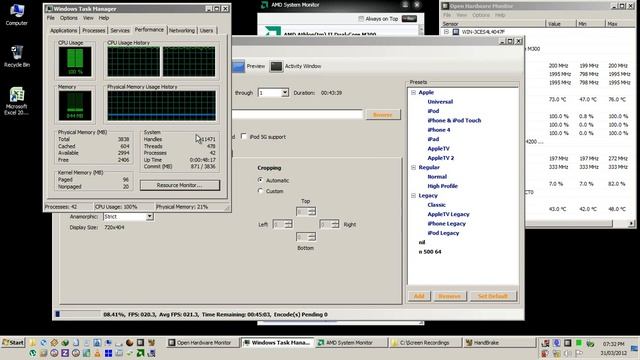Select the Universal preset
The width and height of the screenshot is (640, 360).
[x=440, y=102]
